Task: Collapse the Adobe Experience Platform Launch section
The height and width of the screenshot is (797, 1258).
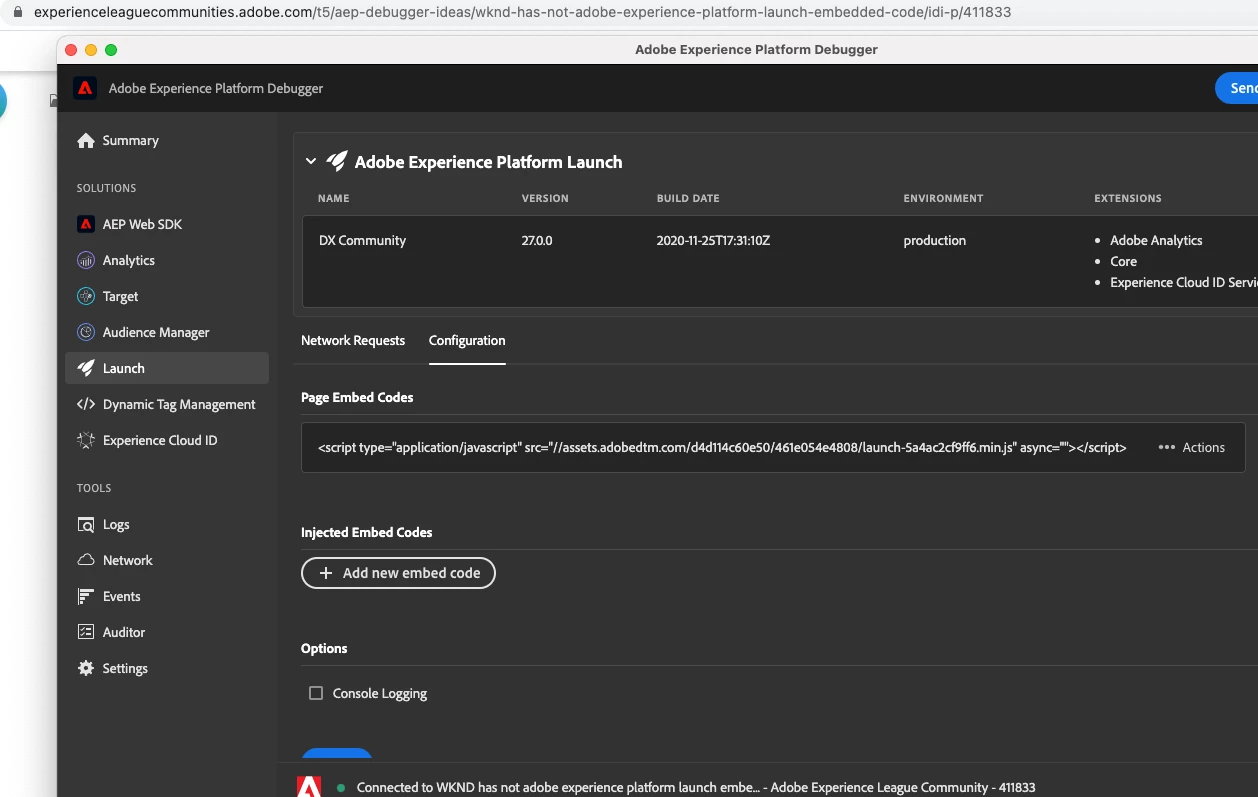Action: [x=311, y=161]
